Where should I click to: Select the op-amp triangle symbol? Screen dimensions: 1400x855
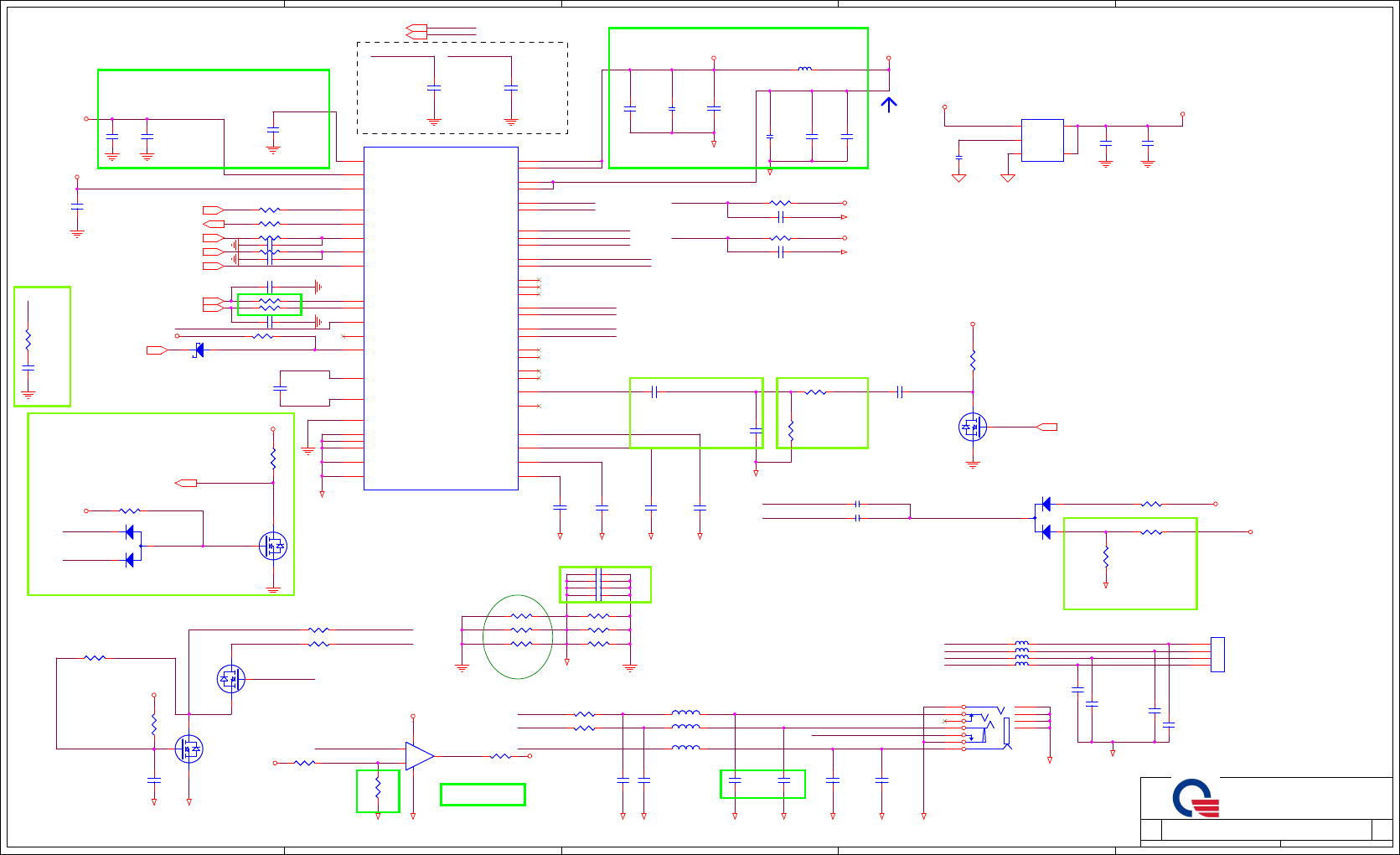coord(420,755)
